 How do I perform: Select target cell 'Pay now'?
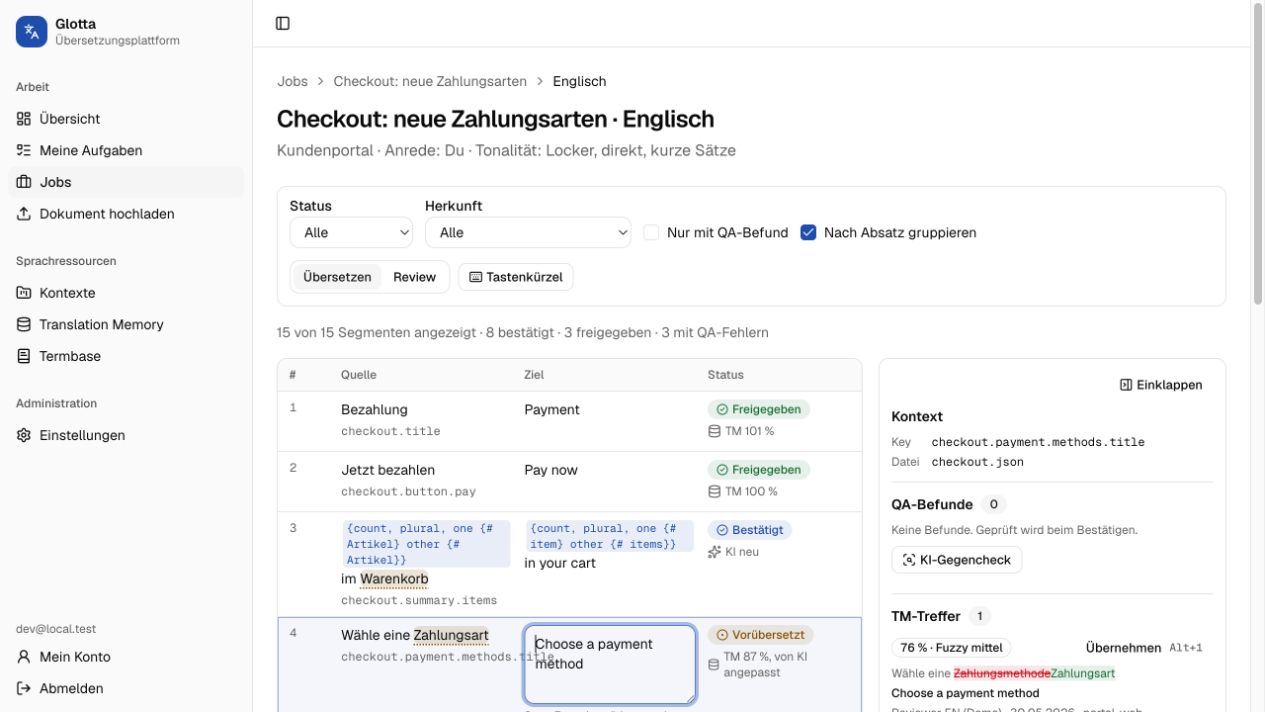tap(551, 470)
